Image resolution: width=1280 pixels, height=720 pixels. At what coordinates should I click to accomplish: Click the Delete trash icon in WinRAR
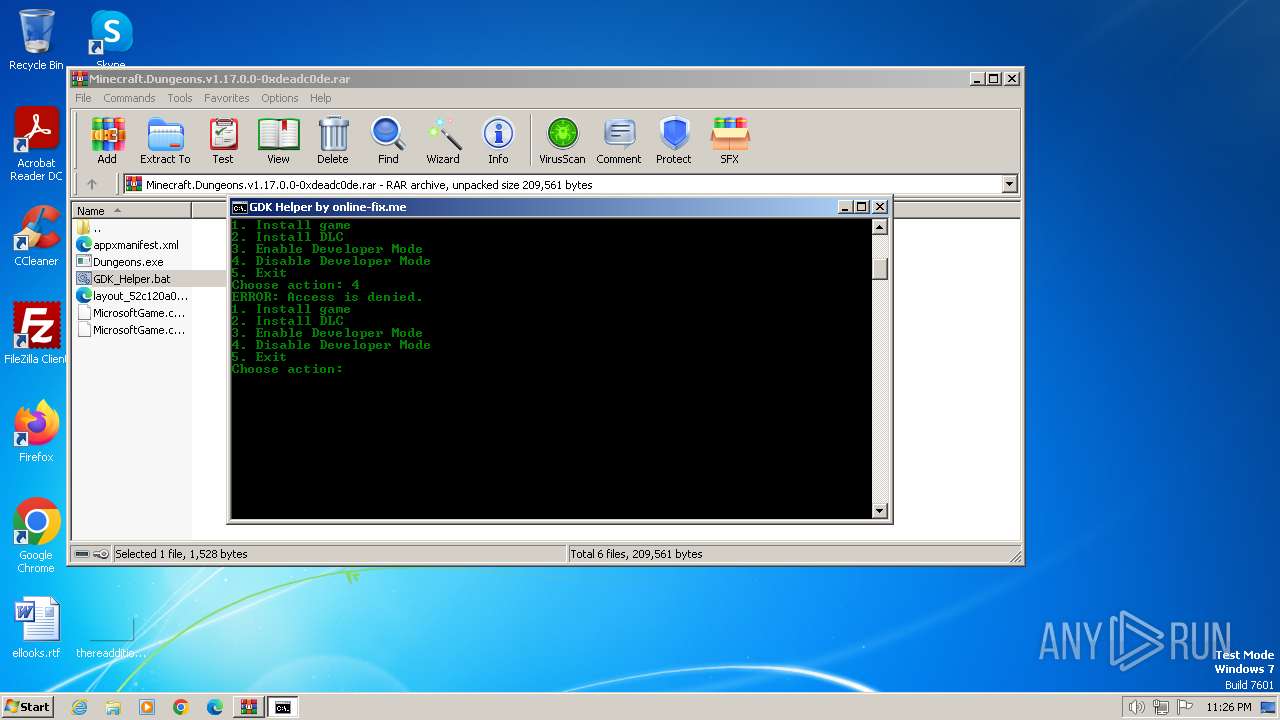click(x=333, y=140)
